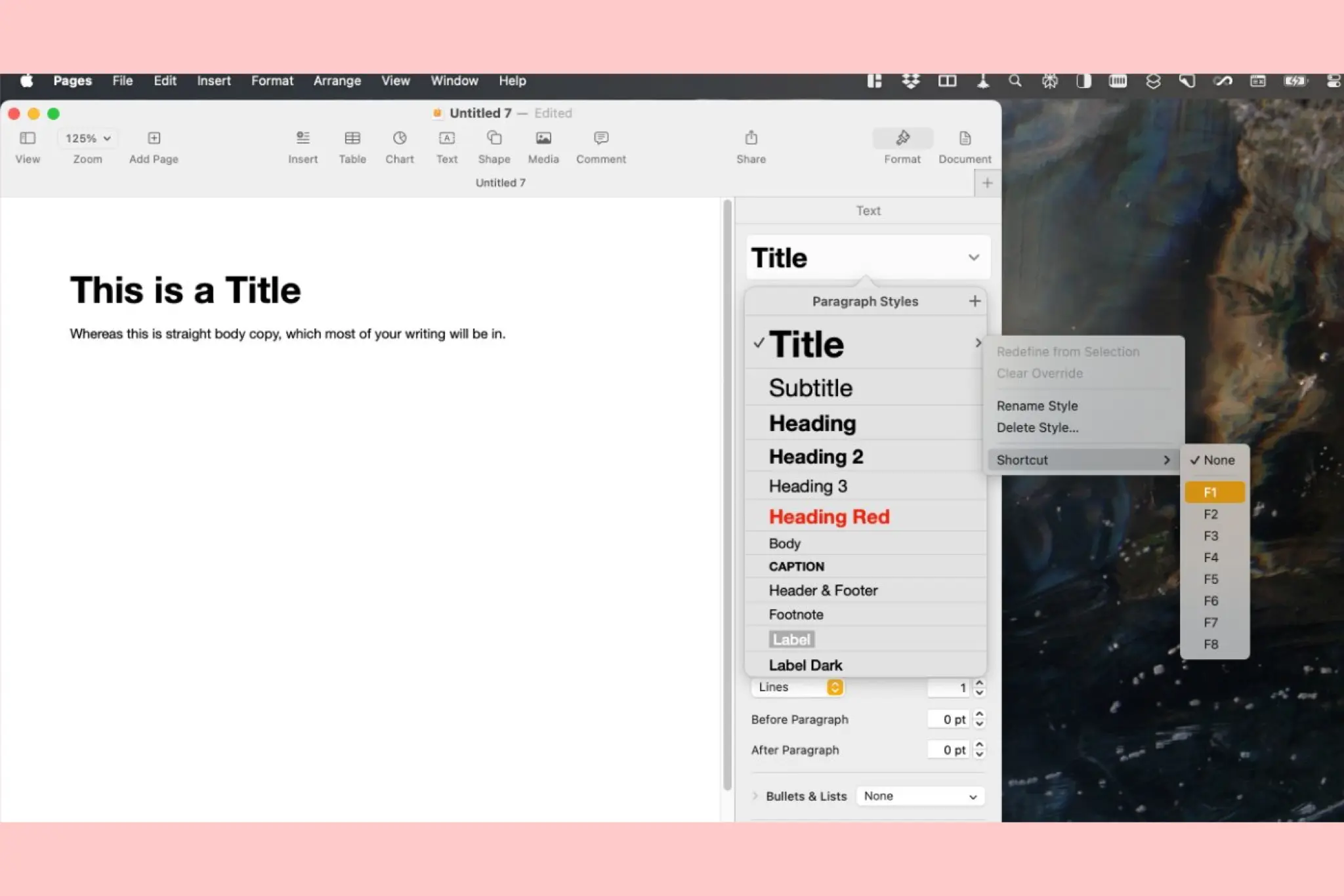Open the Lines spacing popup
This screenshot has width=1344, height=896.
click(797, 687)
